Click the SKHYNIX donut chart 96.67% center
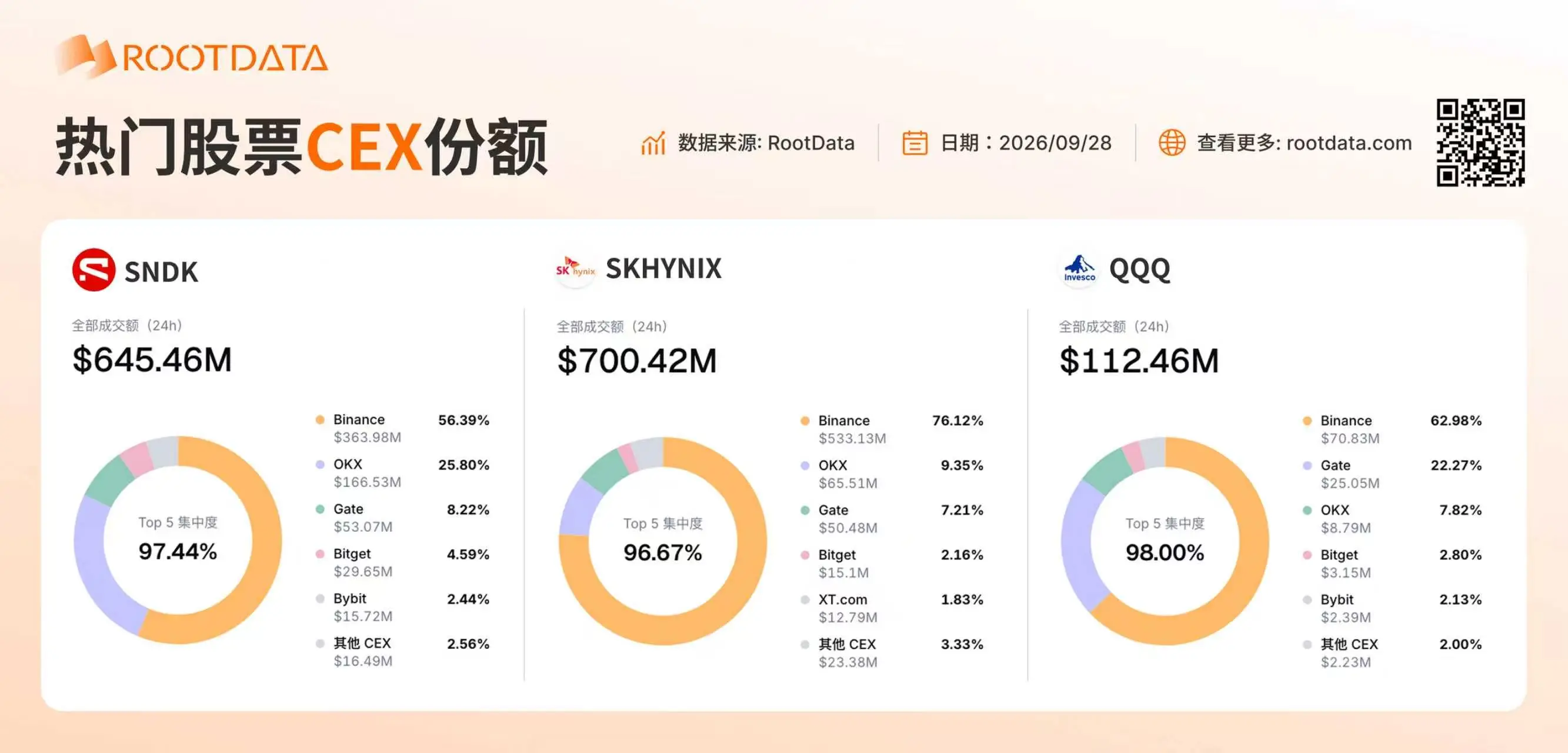This screenshot has width=1568, height=753. (662, 553)
